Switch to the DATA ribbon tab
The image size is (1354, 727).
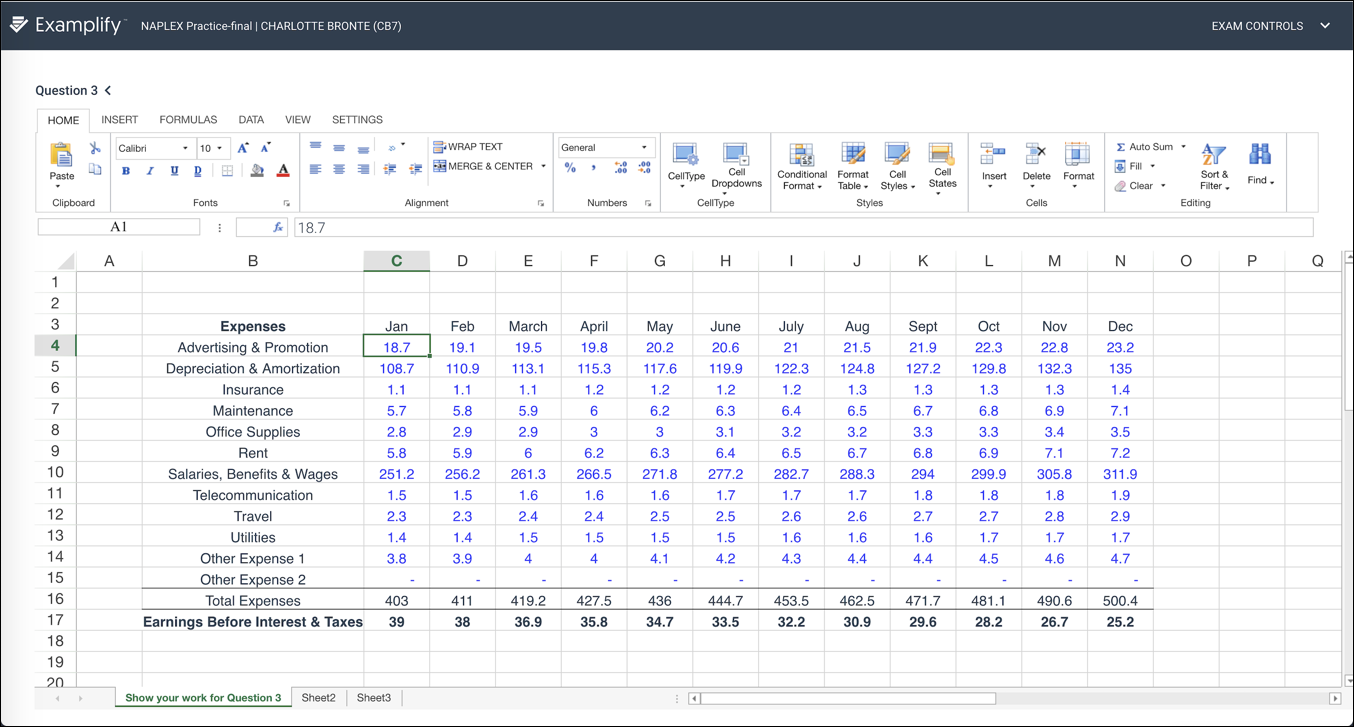point(251,120)
